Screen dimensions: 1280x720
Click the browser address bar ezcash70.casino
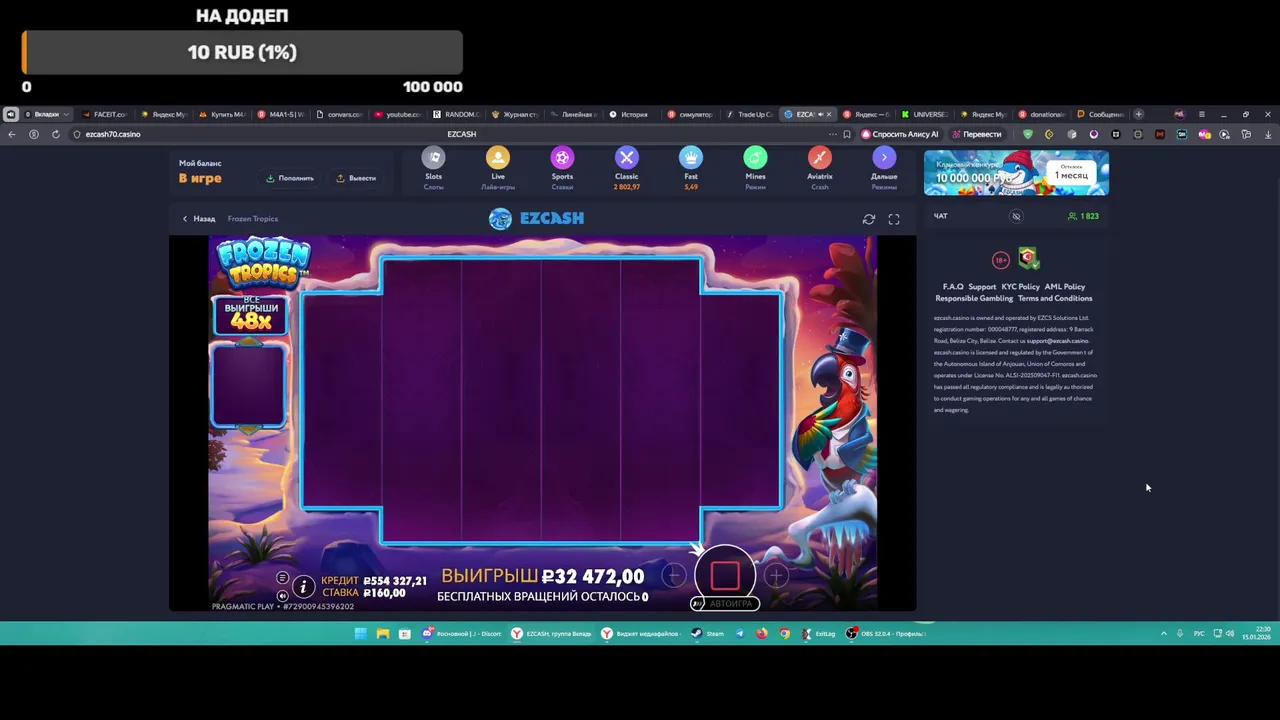pyautogui.click(x=113, y=134)
